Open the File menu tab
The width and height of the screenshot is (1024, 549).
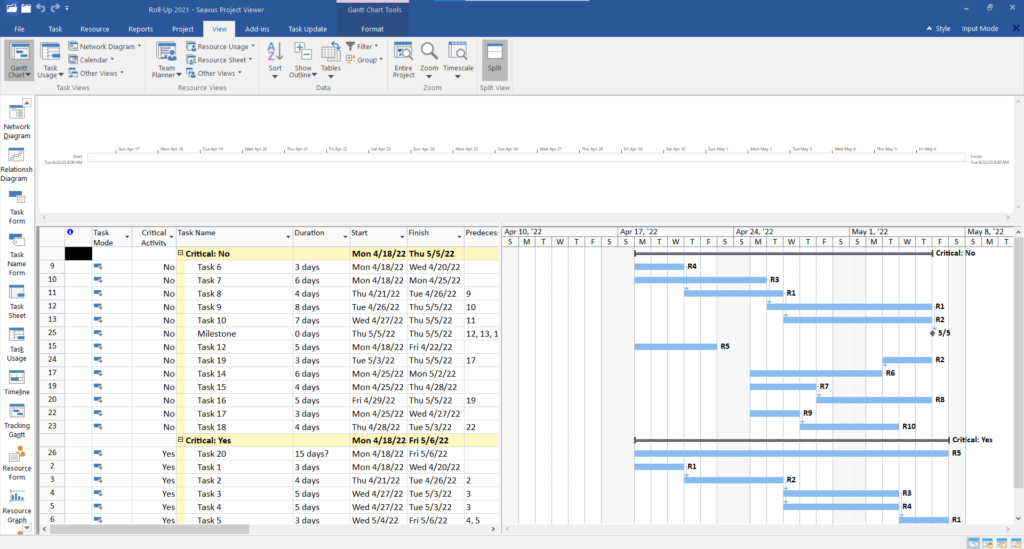(20, 29)
